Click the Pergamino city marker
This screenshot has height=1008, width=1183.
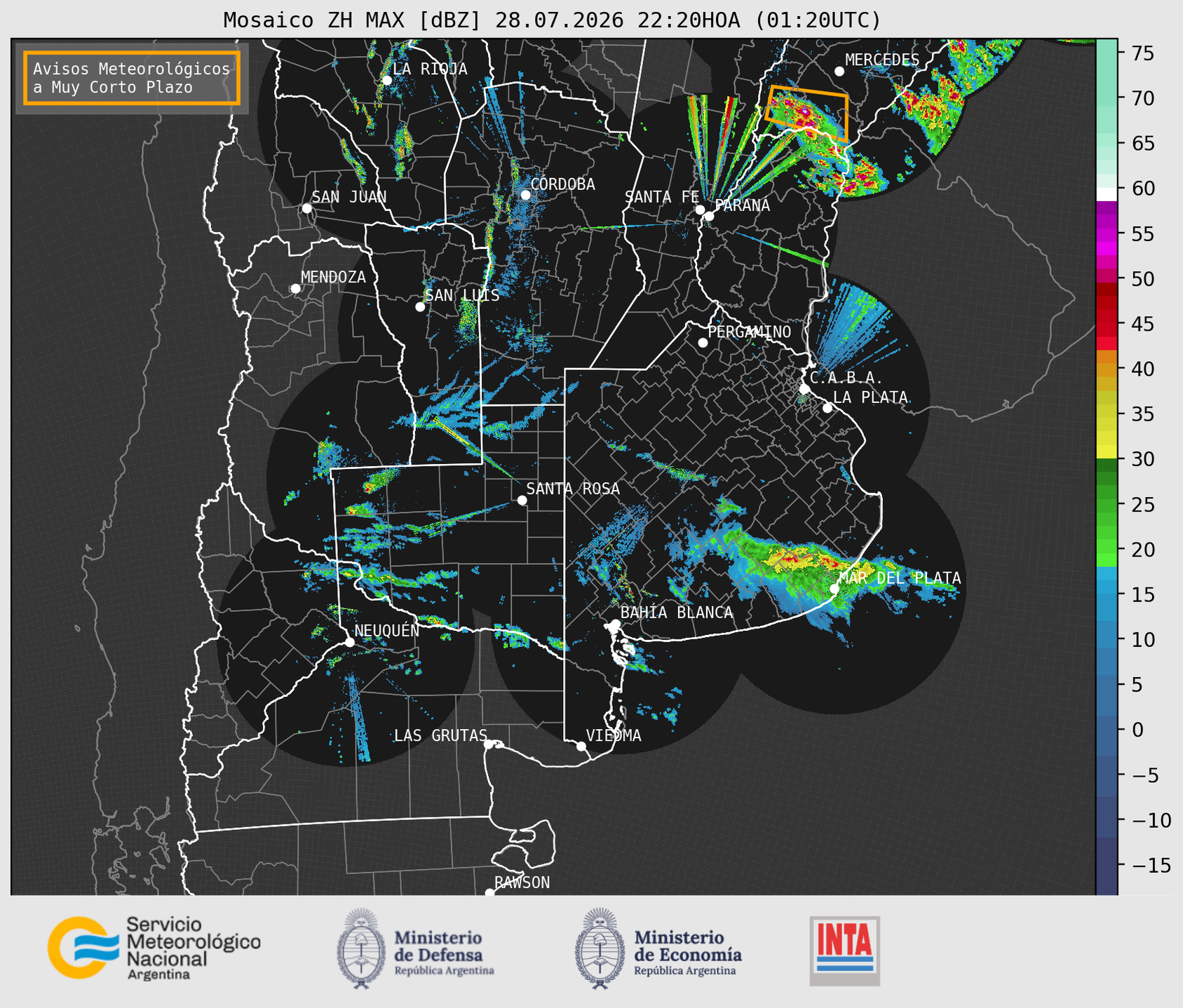click(703, 343)
